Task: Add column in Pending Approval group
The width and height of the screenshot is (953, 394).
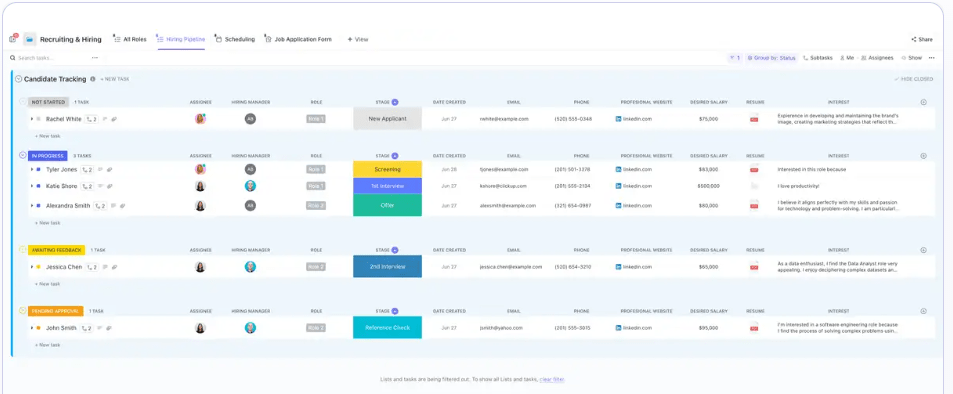Action: pyautogui.click(x=923, y=311)
